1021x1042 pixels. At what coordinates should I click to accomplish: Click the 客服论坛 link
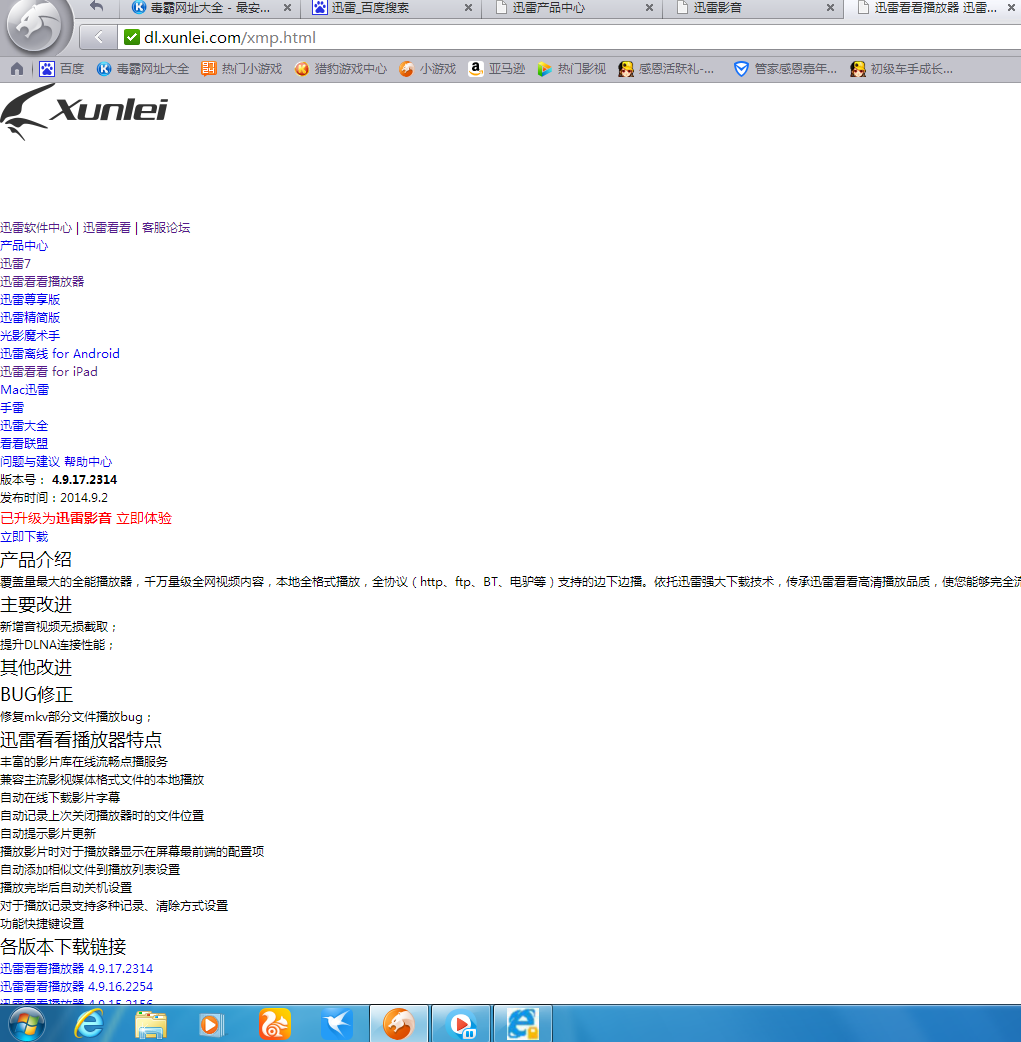pos(166,228)
